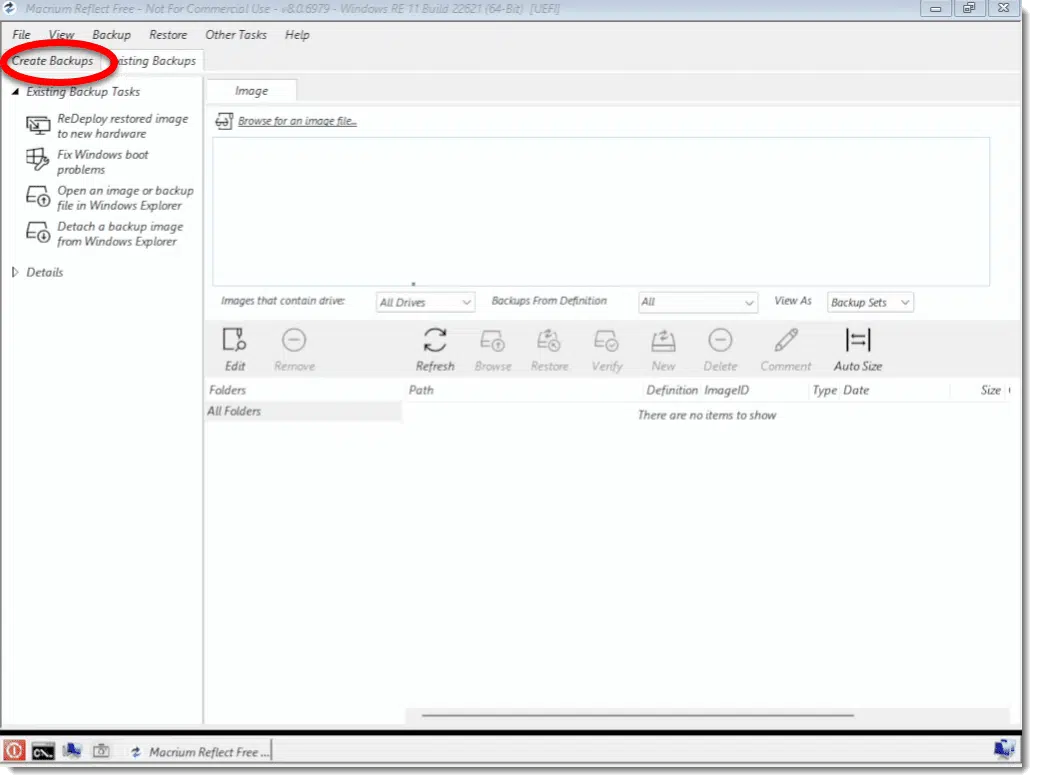The width and height of the screenshot is (1037, 782).
Task: Open the Restore menu
Action: pyautogui.click(x=168, y=35)
